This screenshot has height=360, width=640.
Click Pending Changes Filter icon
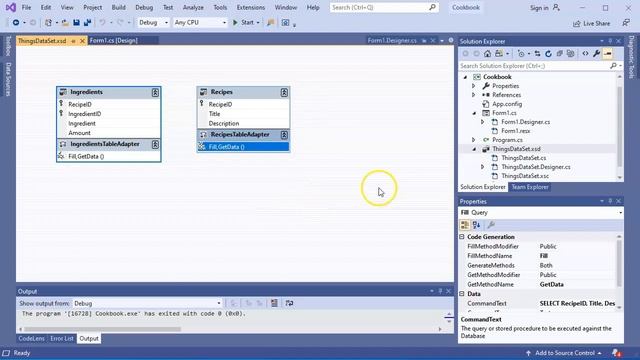(521, 53)
